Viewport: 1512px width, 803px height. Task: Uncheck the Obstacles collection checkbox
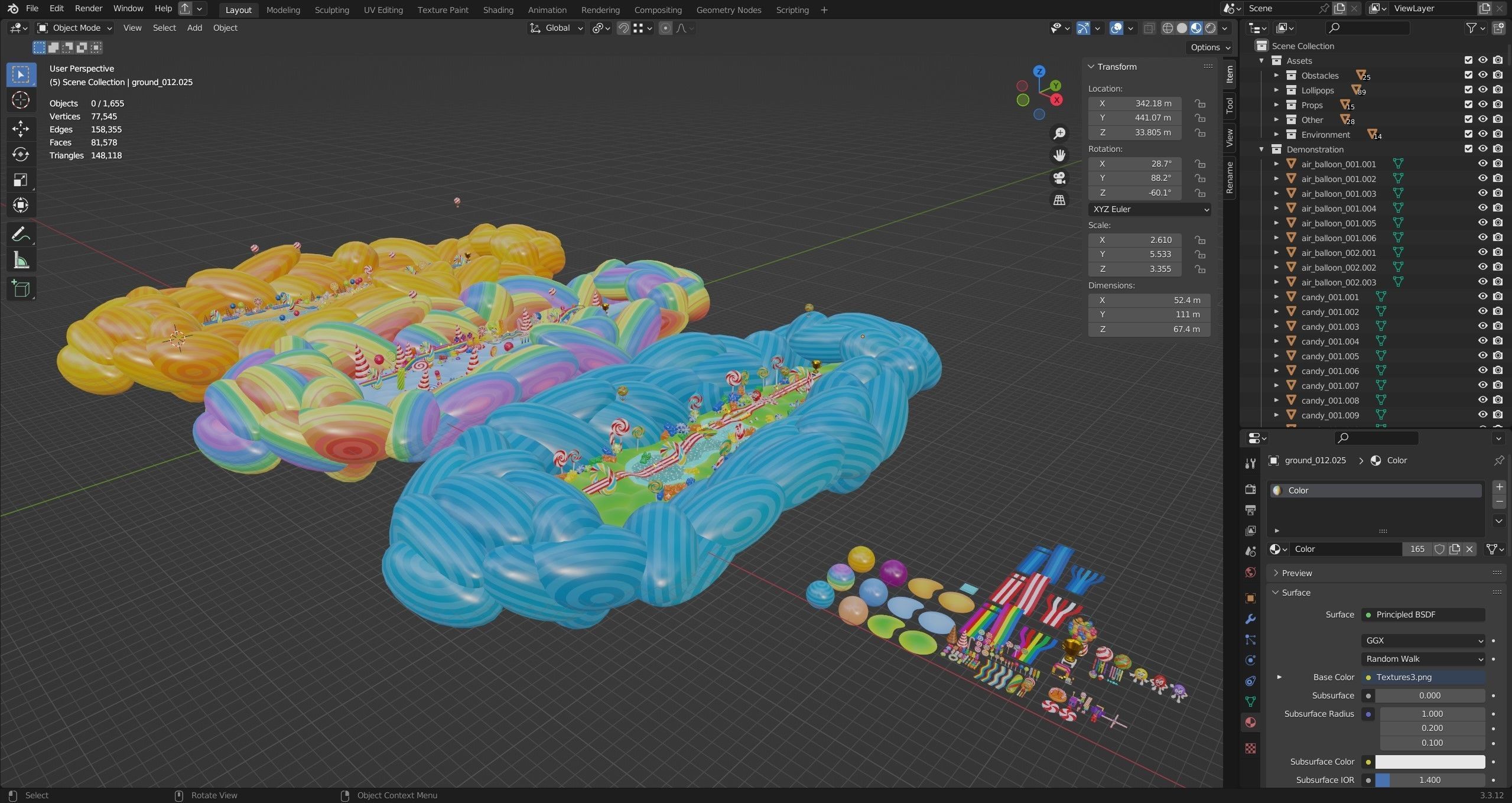(x=1468, y=75)
